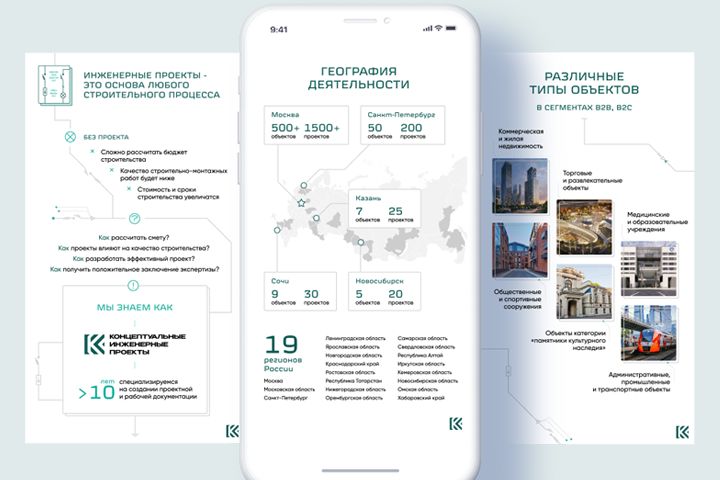The image size is (720, 480).
Task: Click the Wi-Fi icon in phone status bar
Action: pos(439,28)
